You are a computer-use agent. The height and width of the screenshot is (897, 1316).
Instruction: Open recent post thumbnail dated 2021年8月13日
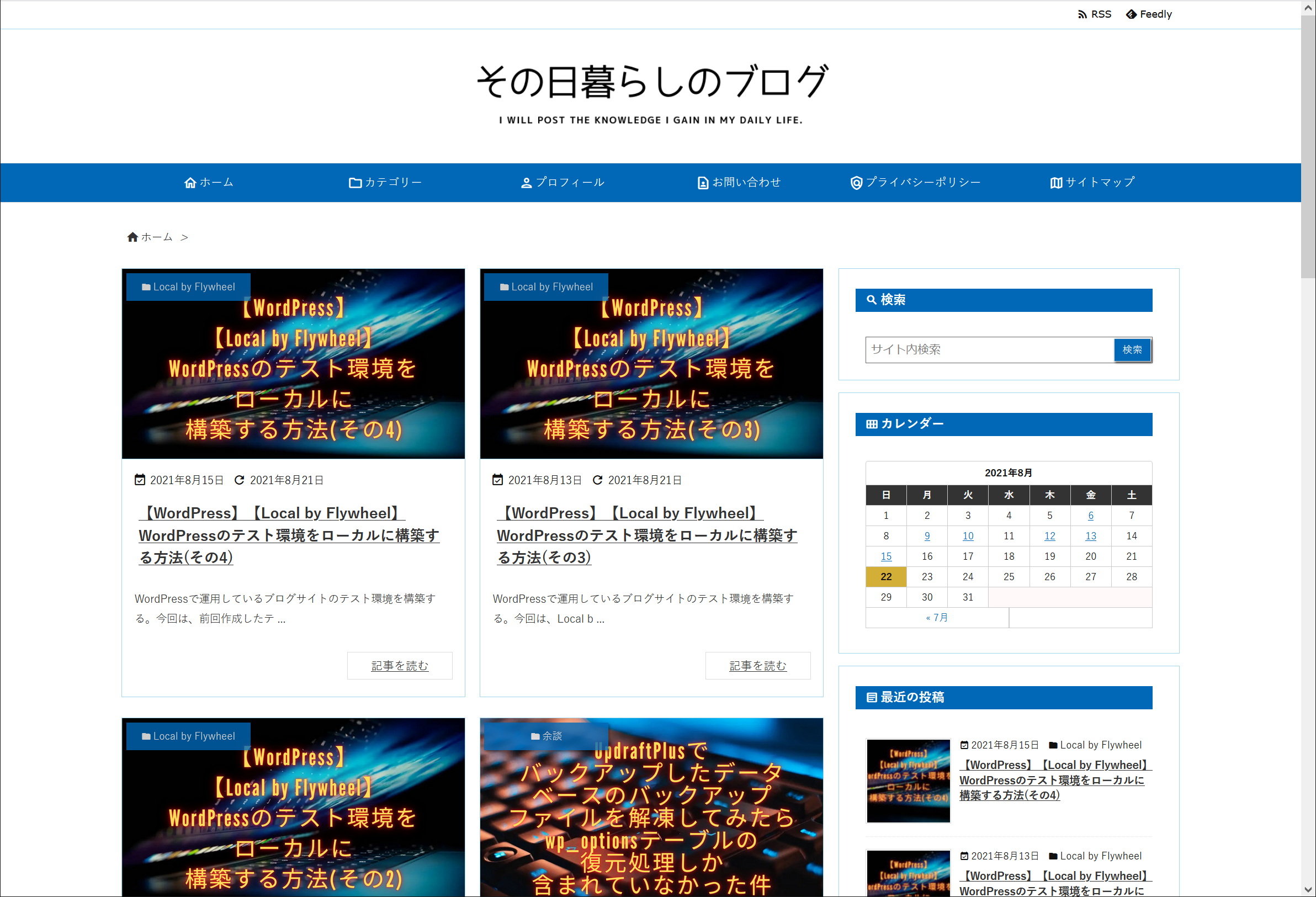pyautogui.click(x=908, y=873)
